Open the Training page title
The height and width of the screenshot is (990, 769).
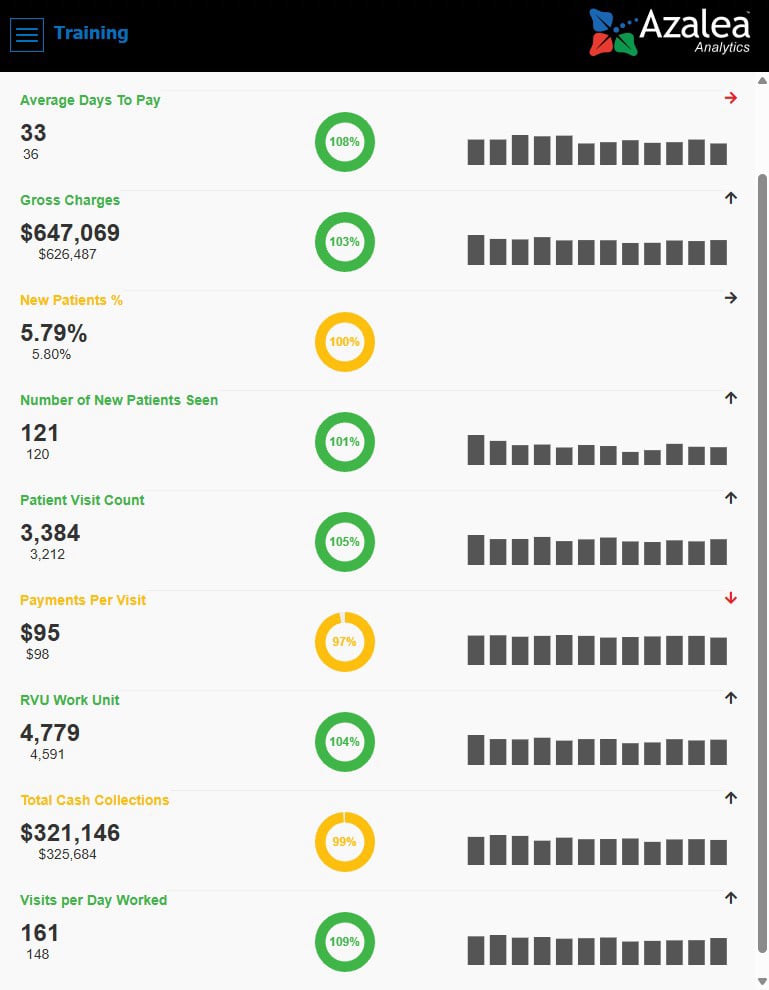(91, 33)
